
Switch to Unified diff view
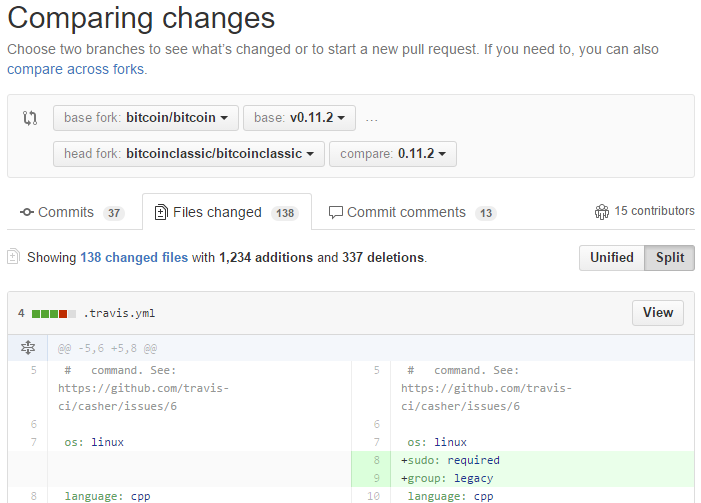click(611, 257)
